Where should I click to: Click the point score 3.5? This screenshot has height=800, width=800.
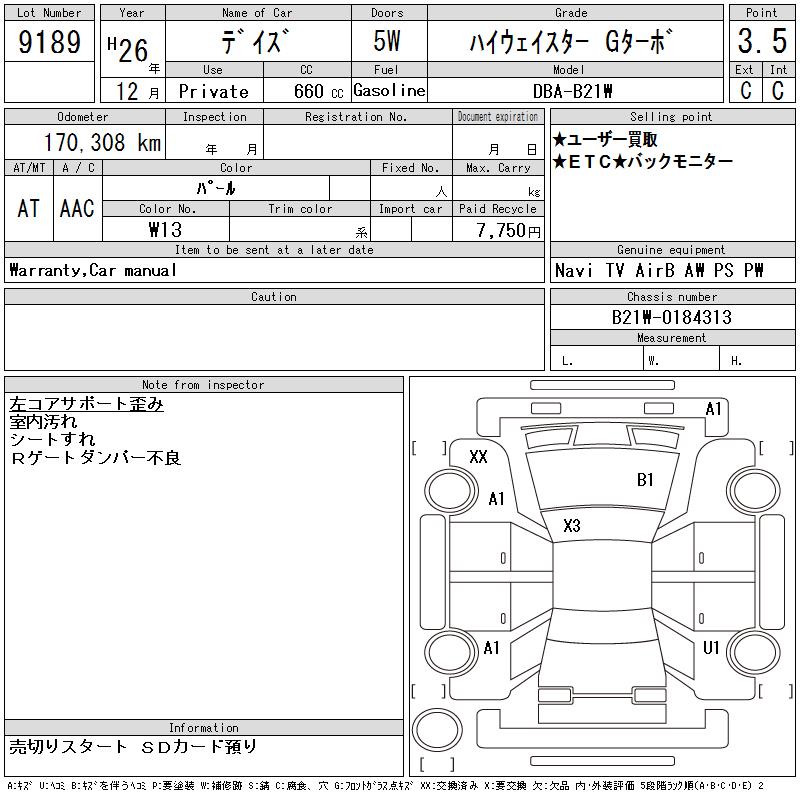tap(762, 41)
